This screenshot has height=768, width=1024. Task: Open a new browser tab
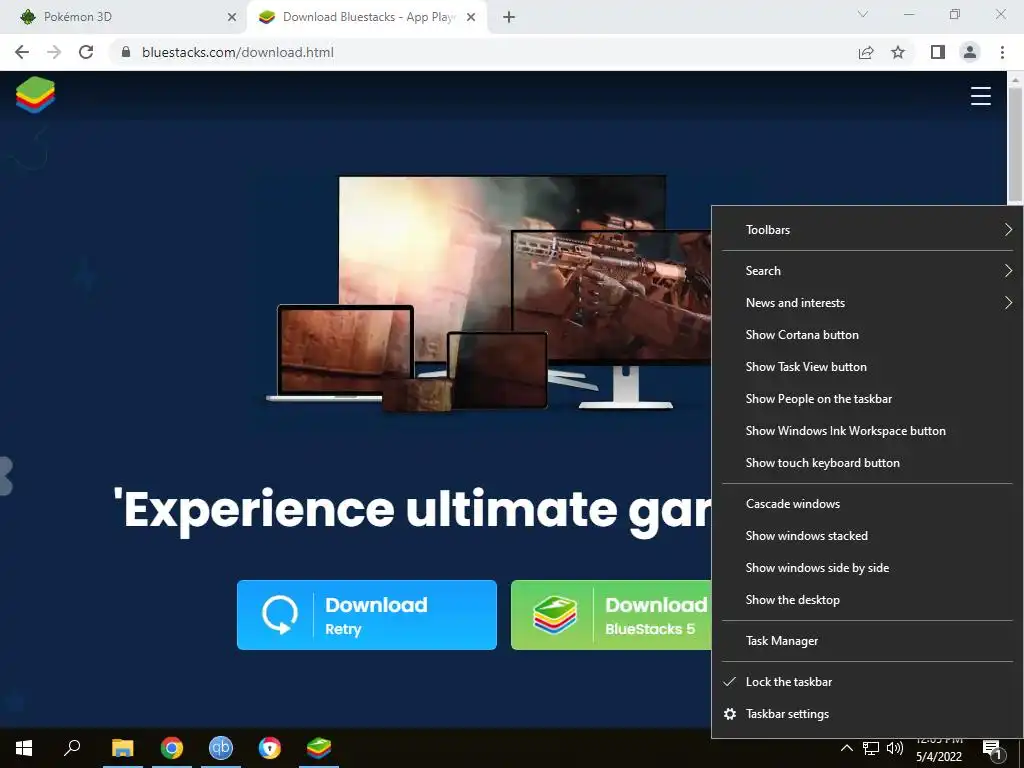(509, 18)
